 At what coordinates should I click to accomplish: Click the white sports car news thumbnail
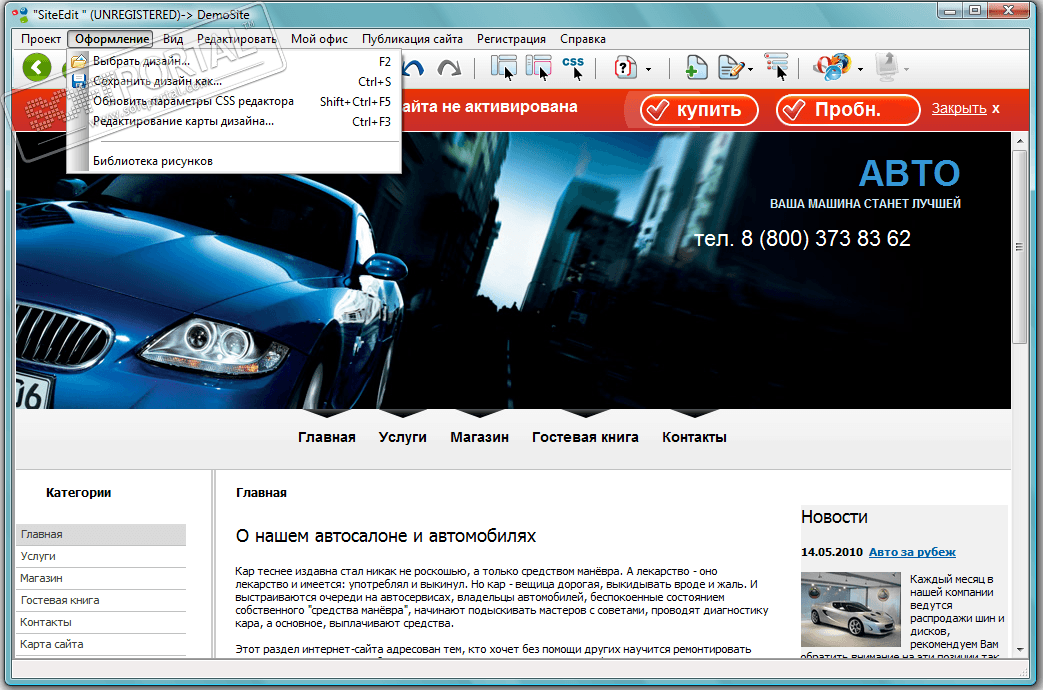[x=851, y=609]
